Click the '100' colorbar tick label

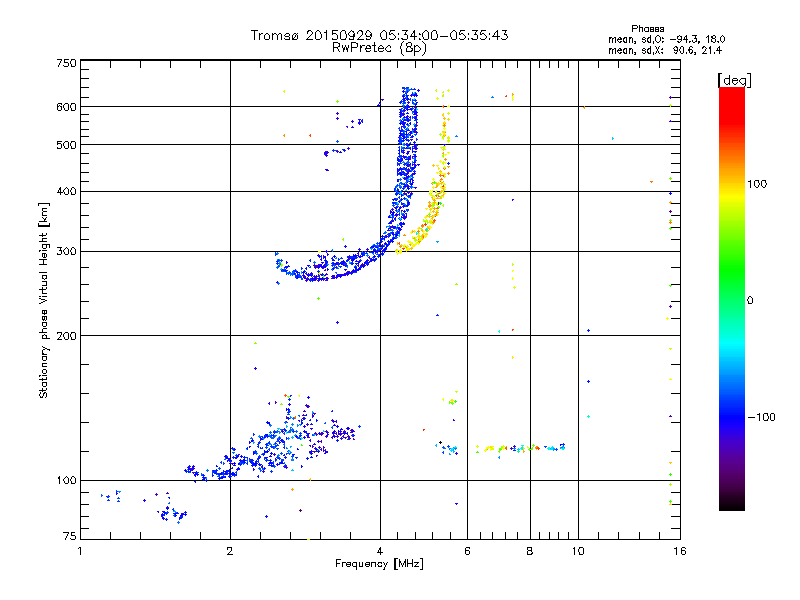tap(757, 184)
